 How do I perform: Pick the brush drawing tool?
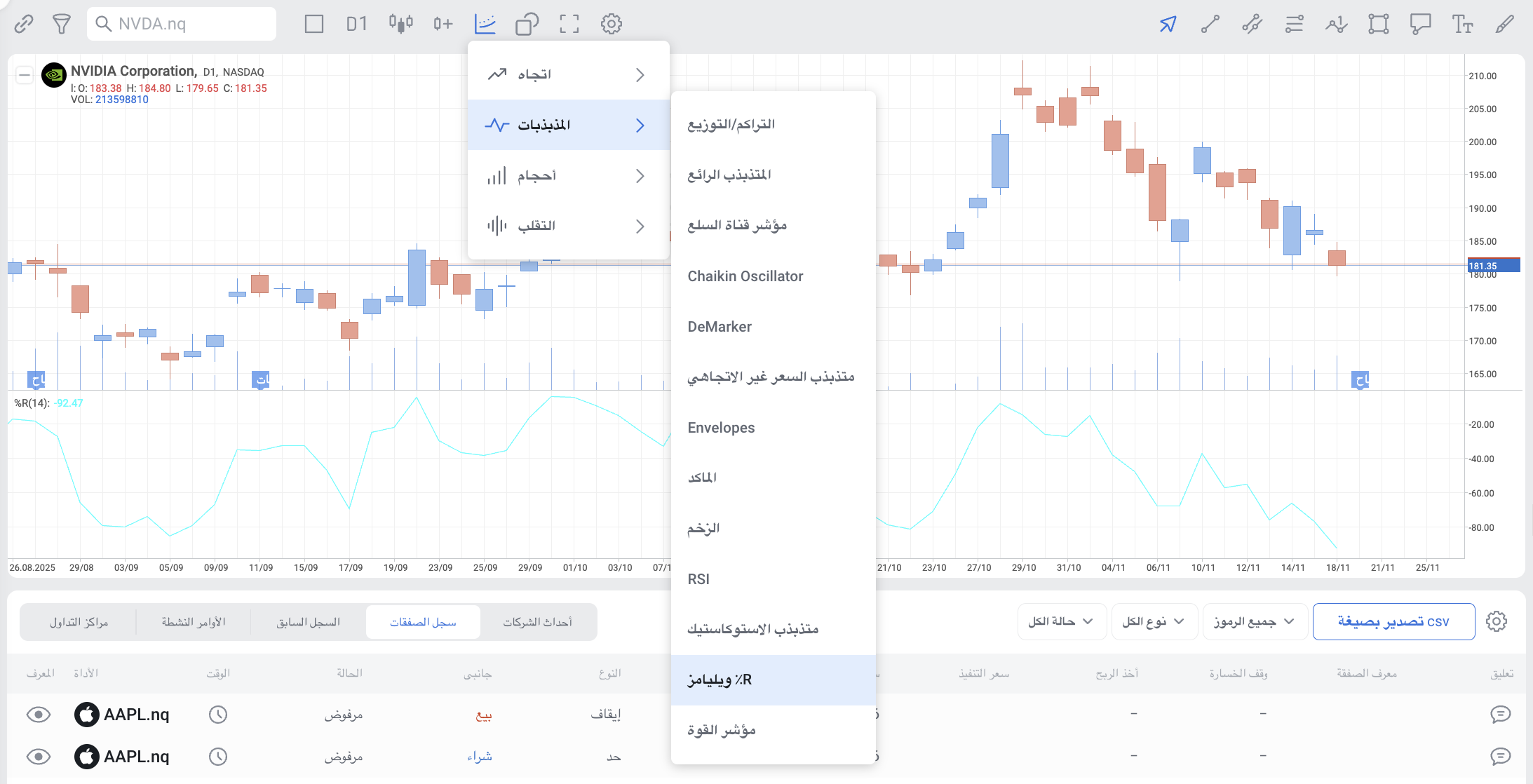coord(1504,24)
